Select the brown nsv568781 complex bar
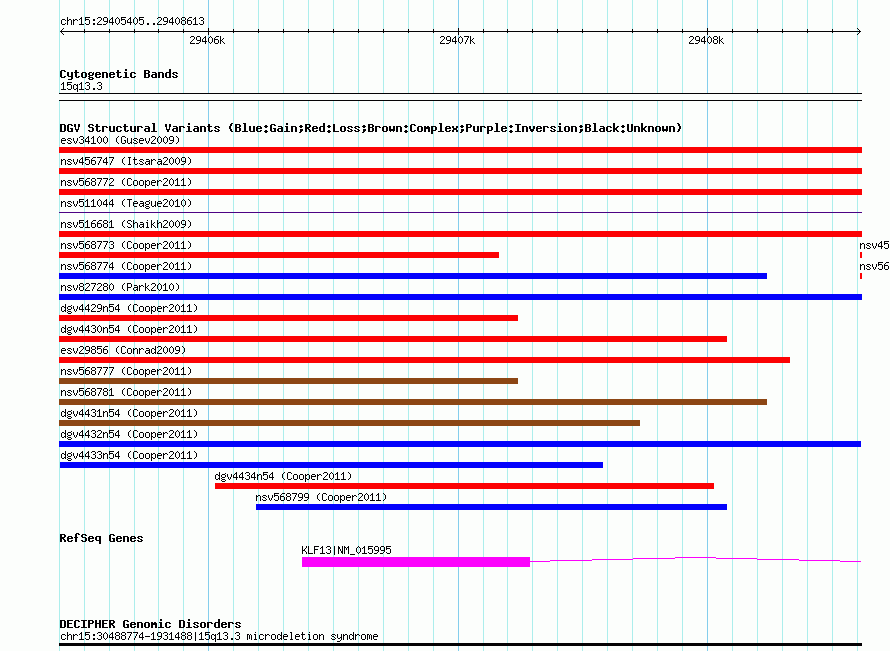 (x=413, y=402)
